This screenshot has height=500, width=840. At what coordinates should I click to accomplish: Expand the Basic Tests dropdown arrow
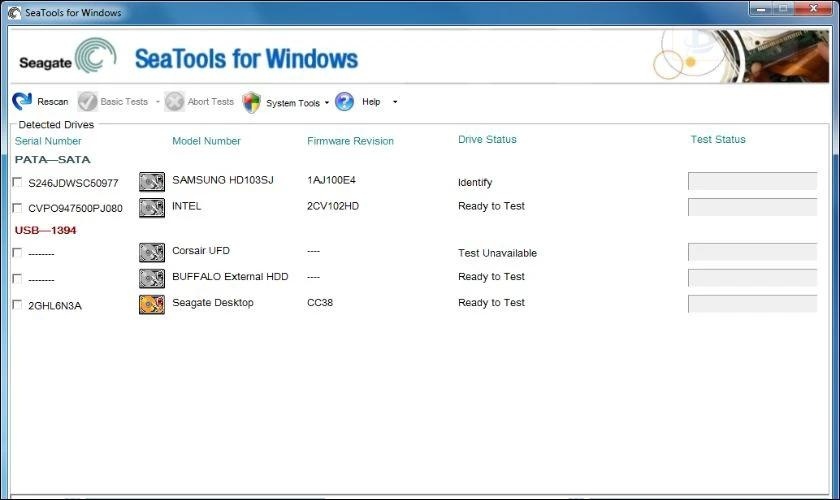point(157,102)
